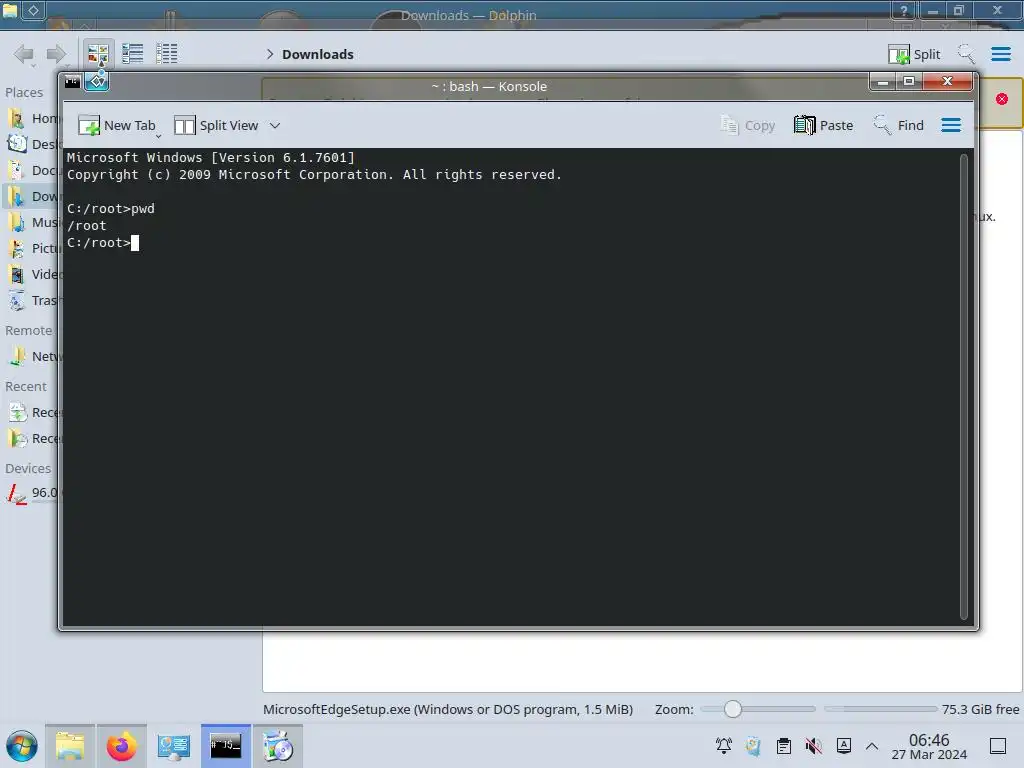Image resolution: width=1024 pixels, height=768 pixels.
Task: Open the file manager taskbar icon
Action: [x=70, y=746]
